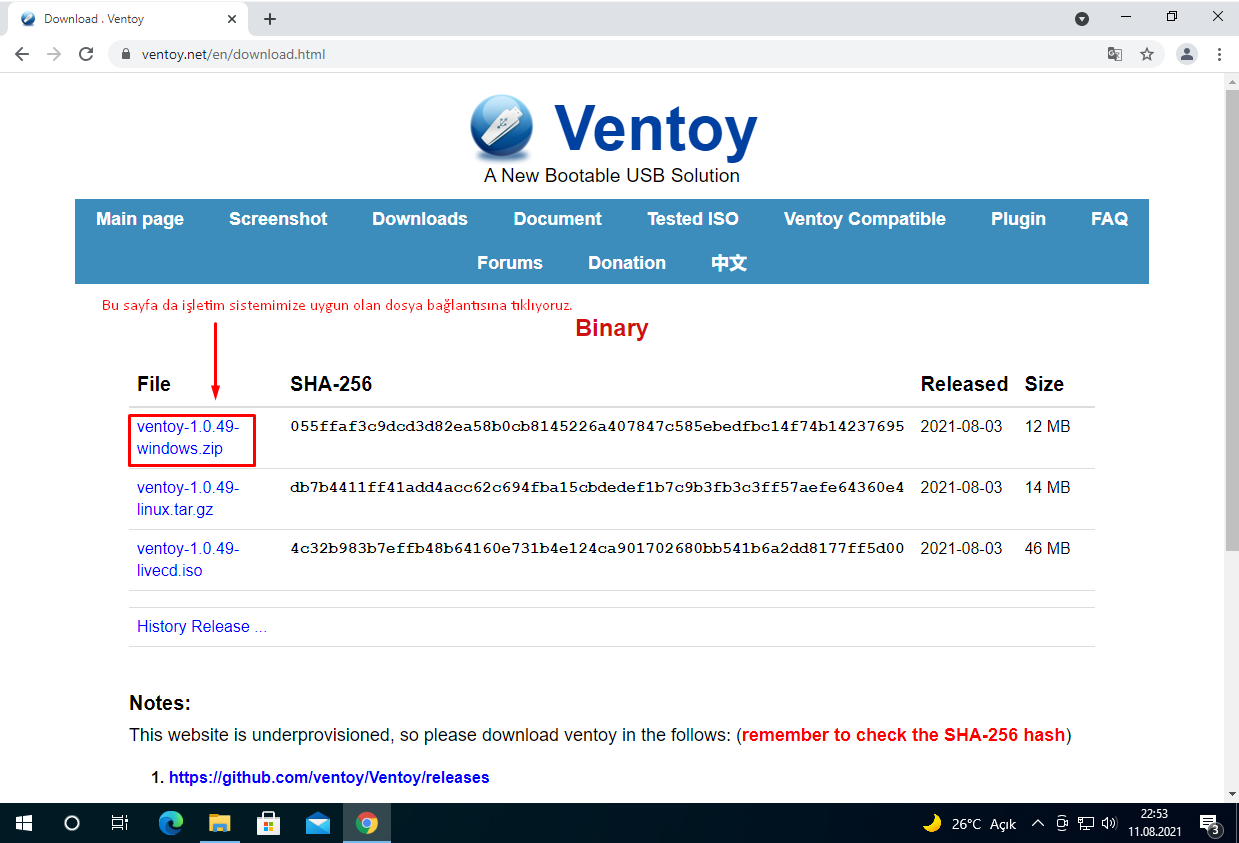Open Mail app from taskbar

(x=318, y=823)
